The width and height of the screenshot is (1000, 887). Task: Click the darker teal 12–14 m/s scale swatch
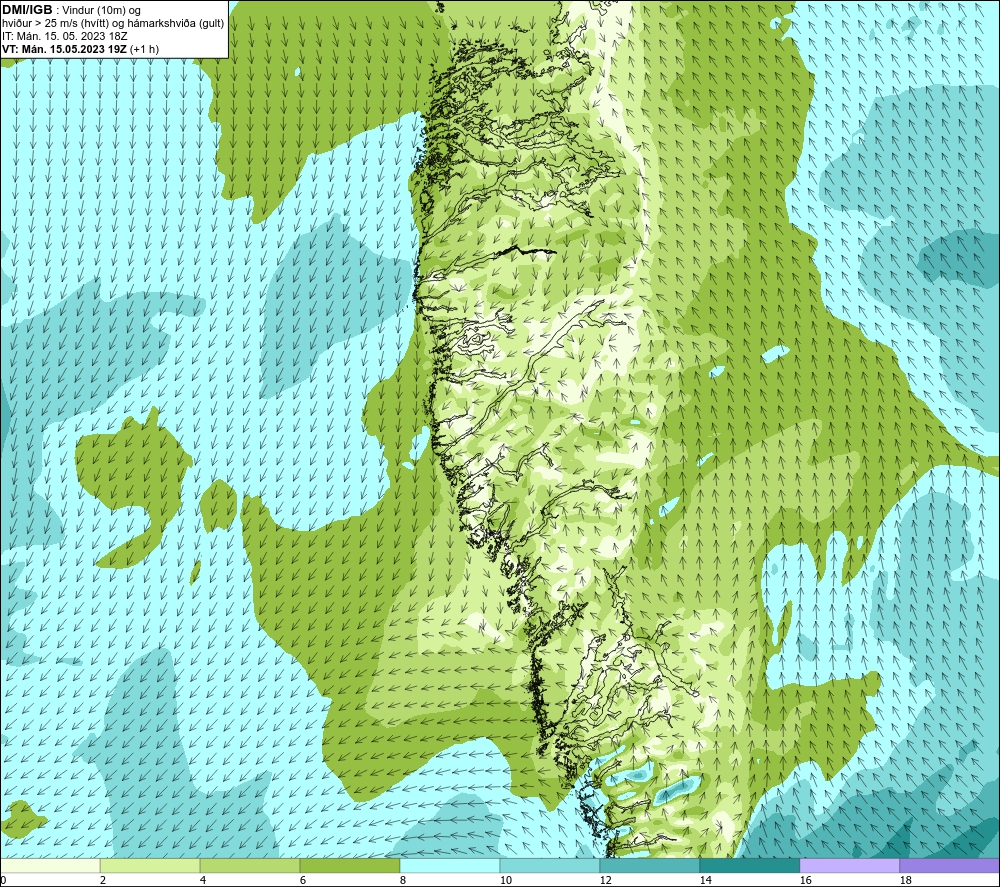(650, 866)
